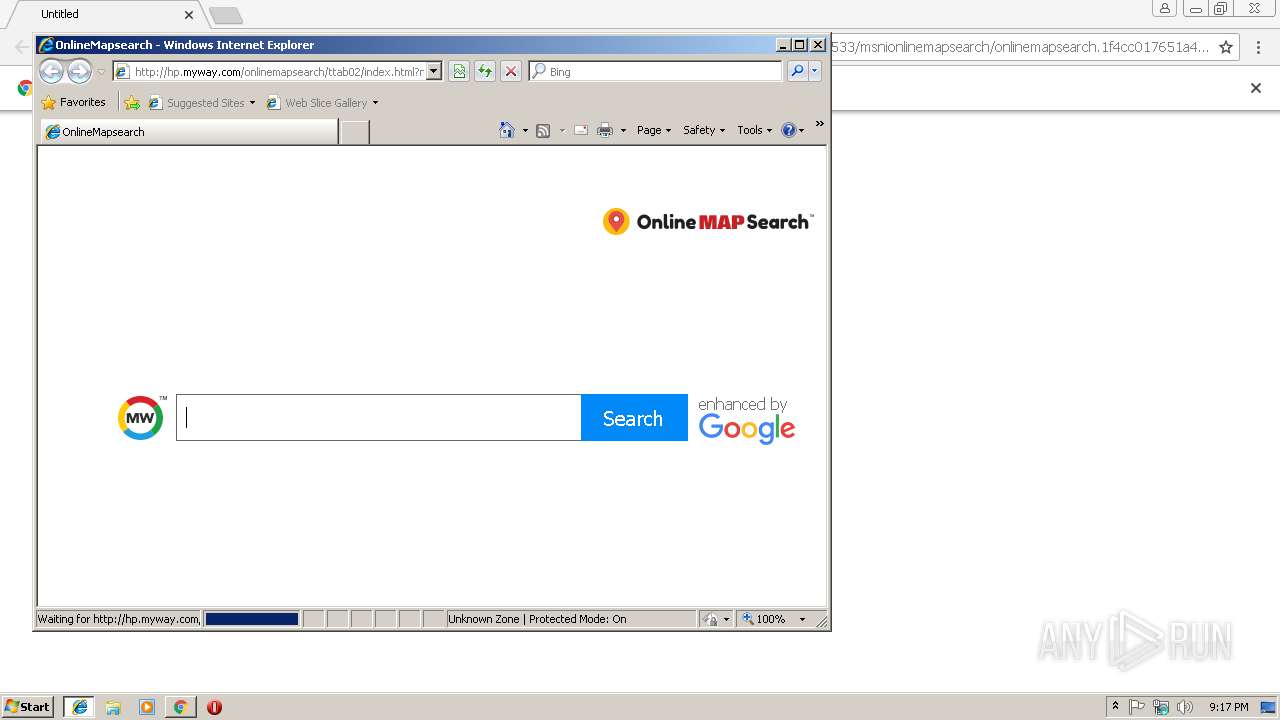The height and width of the screenshot is (720, 1280).
Task: Click Unknown Zone Protected Mode status text
Action: [537, 619]
